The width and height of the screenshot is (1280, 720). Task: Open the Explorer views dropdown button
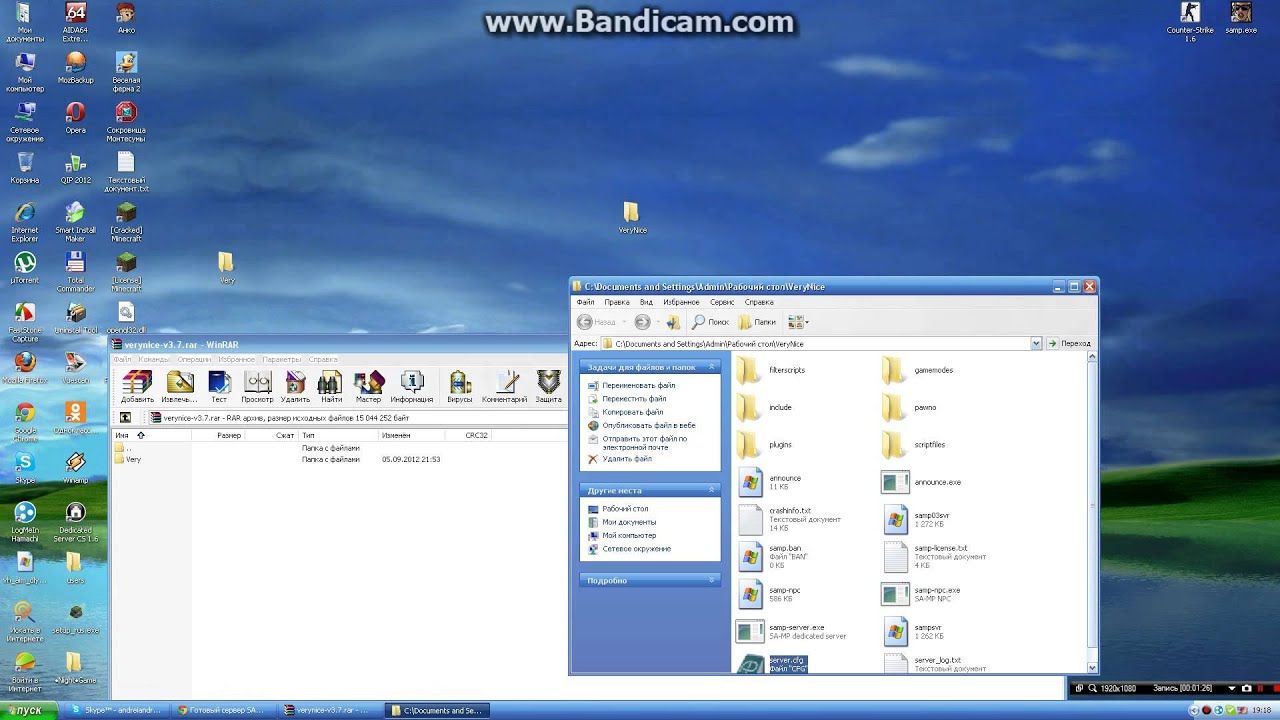[x=798, y=322]
